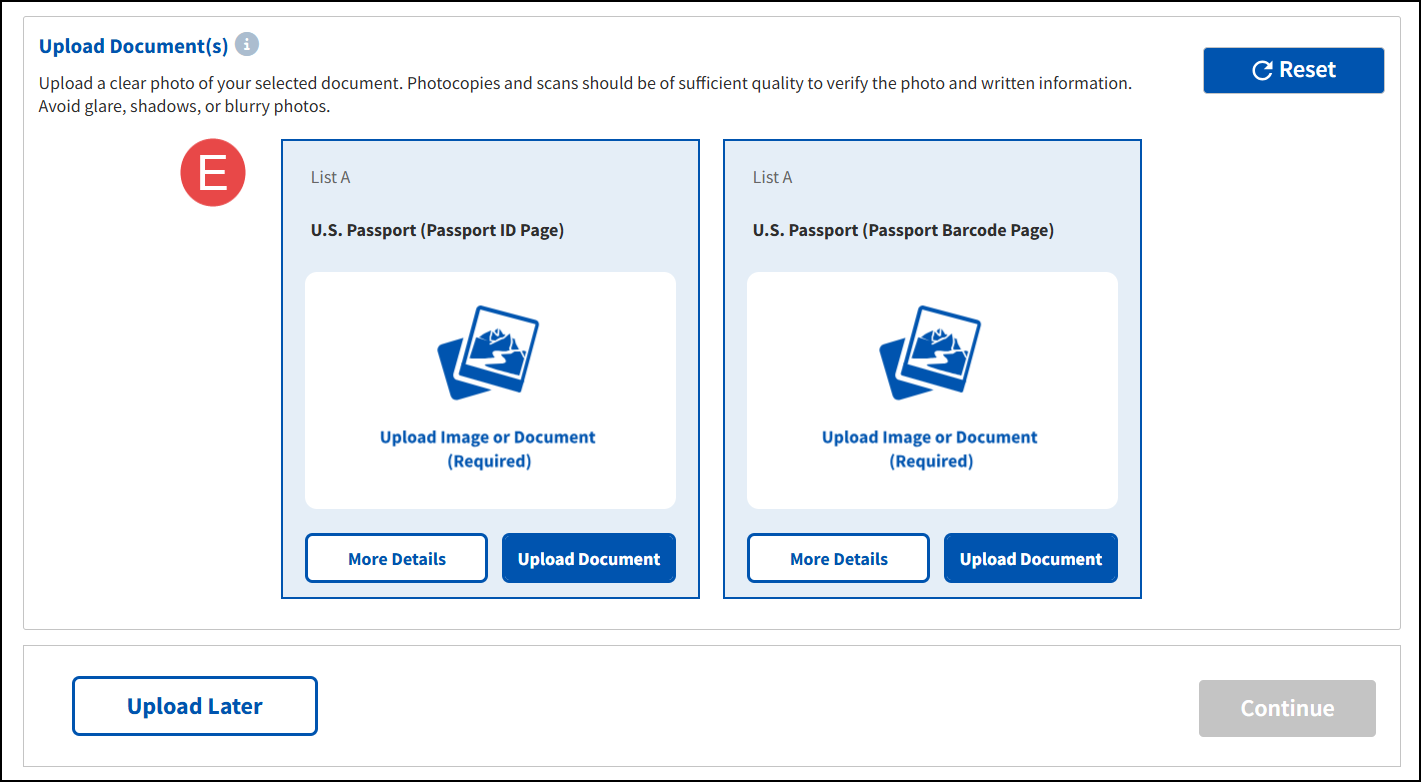Screen dimensions: 1421x782
Task: Select 'Upload Image or Document' text in Barcode Page card
Action: (x=930, y=438)
